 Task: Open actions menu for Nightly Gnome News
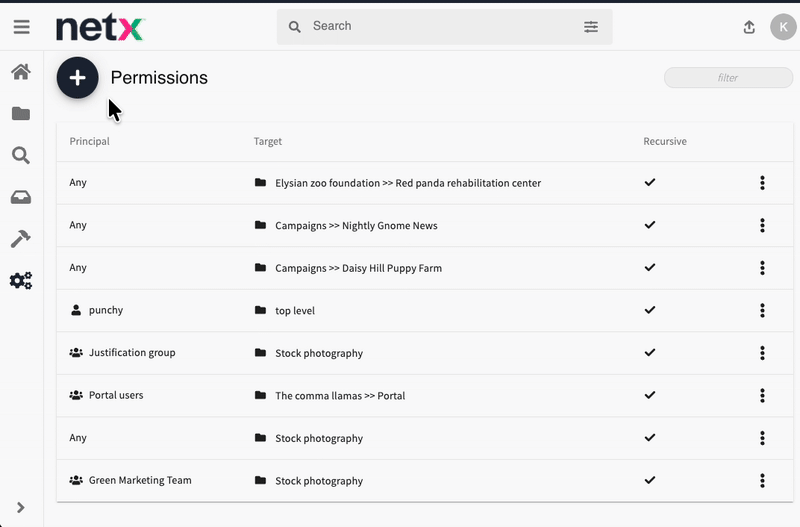click(x=762, y=225)
